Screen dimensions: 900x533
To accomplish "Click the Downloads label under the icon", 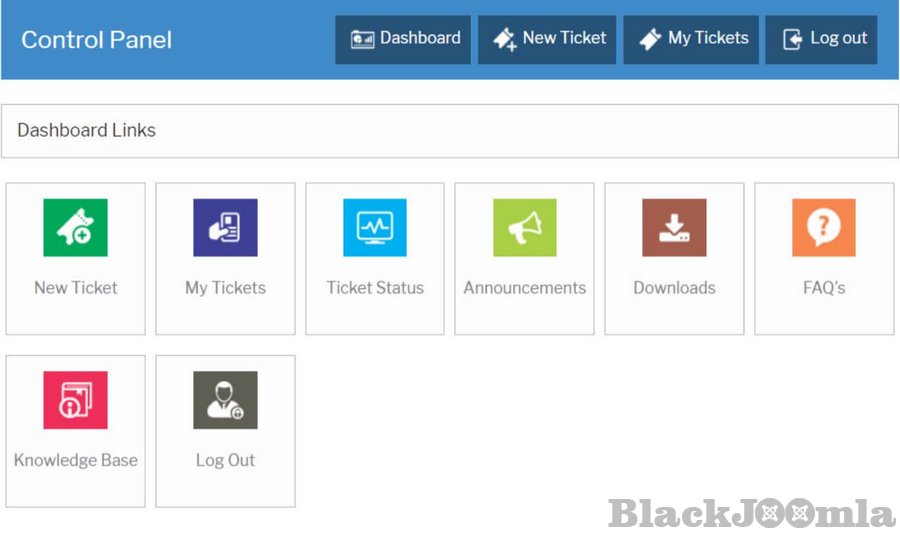I will click(674, 288).
